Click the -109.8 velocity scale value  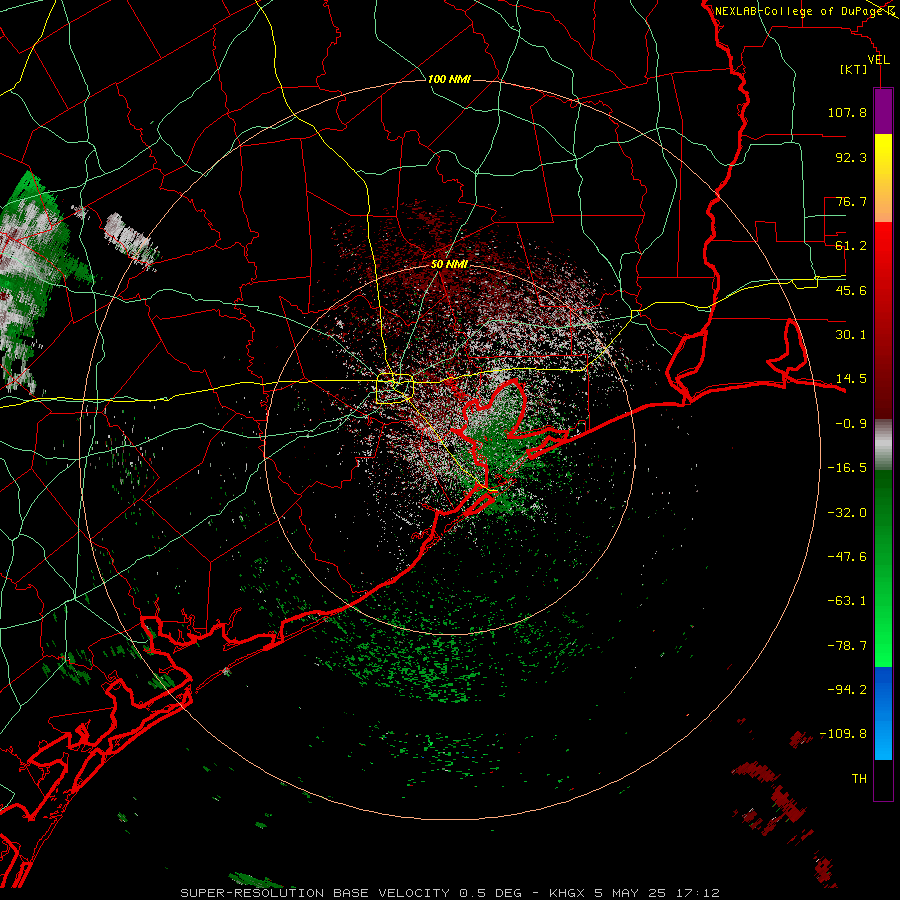pyautogui.click(x=843, y=734)
